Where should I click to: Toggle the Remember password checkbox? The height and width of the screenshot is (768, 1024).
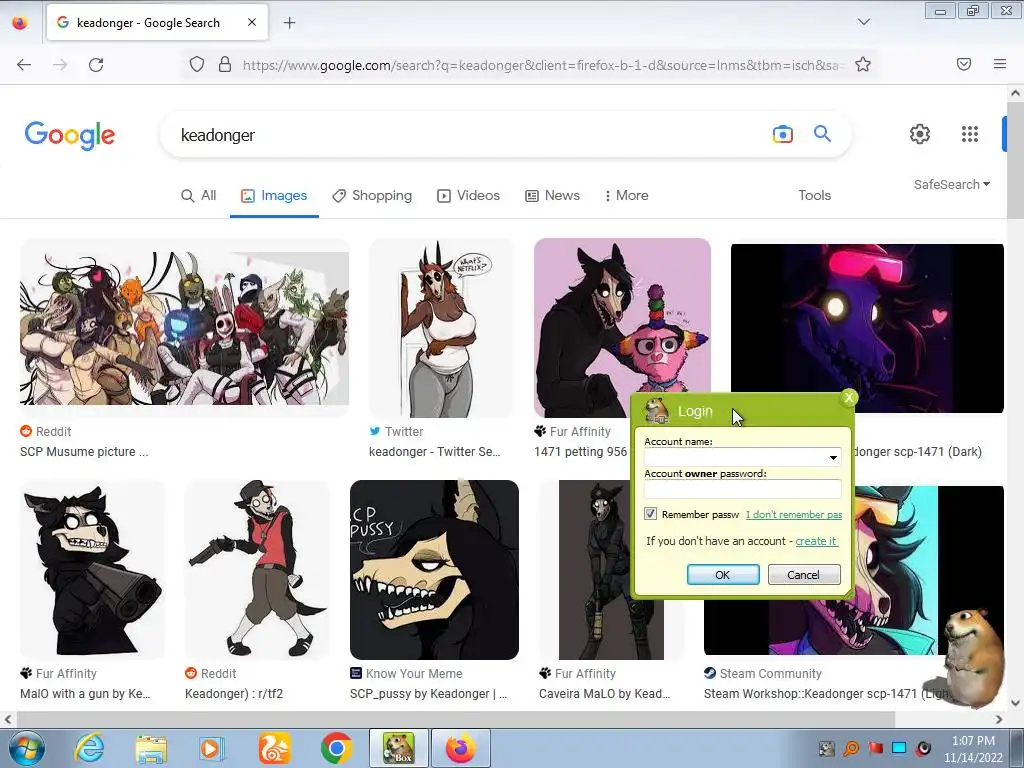(650, 514)
